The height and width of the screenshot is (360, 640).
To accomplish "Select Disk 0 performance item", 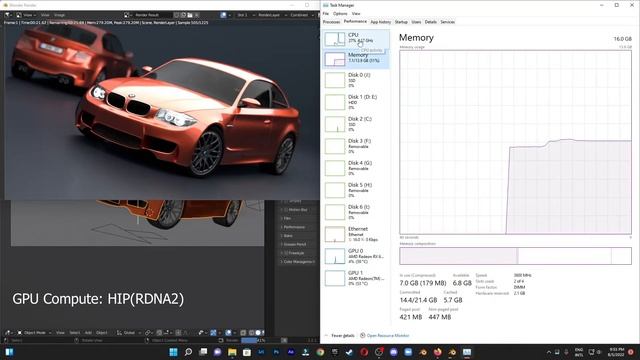I will 356,80.
